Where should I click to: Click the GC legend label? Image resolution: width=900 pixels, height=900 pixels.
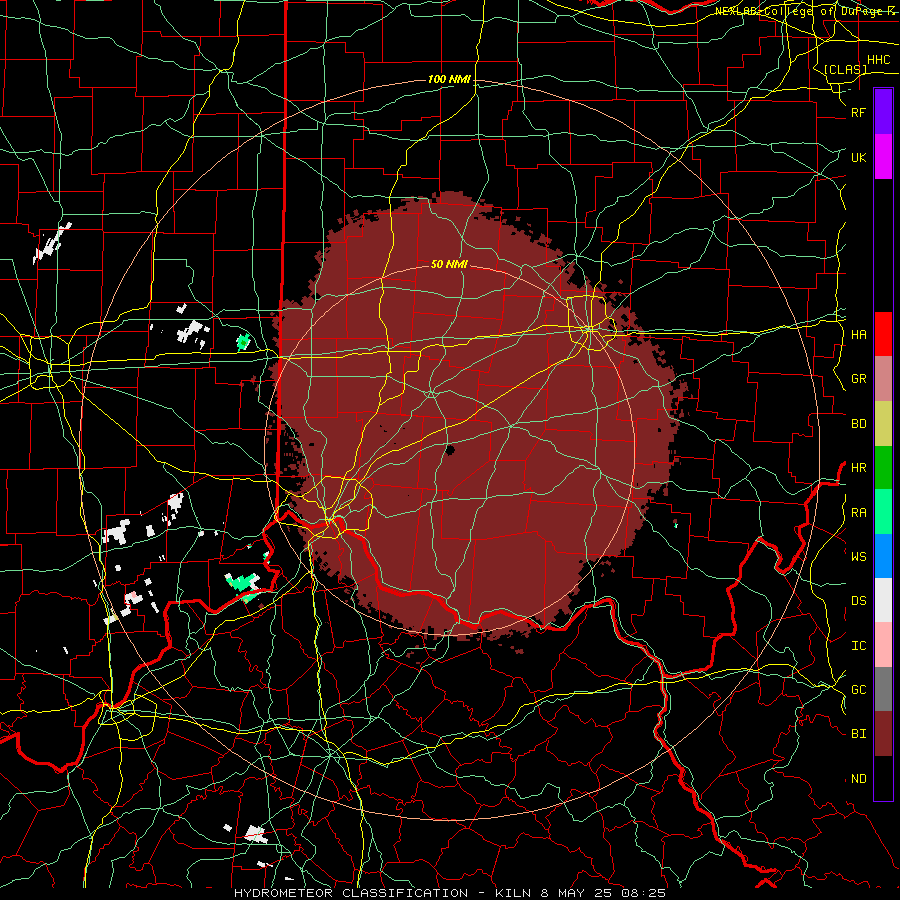click(858, 690)
